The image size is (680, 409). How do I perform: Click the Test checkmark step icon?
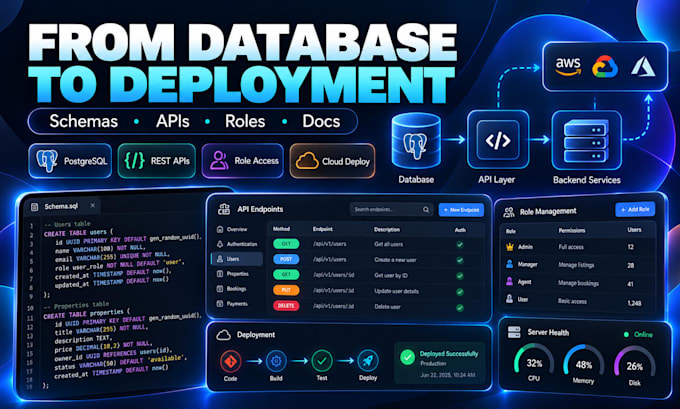point(322,361)
